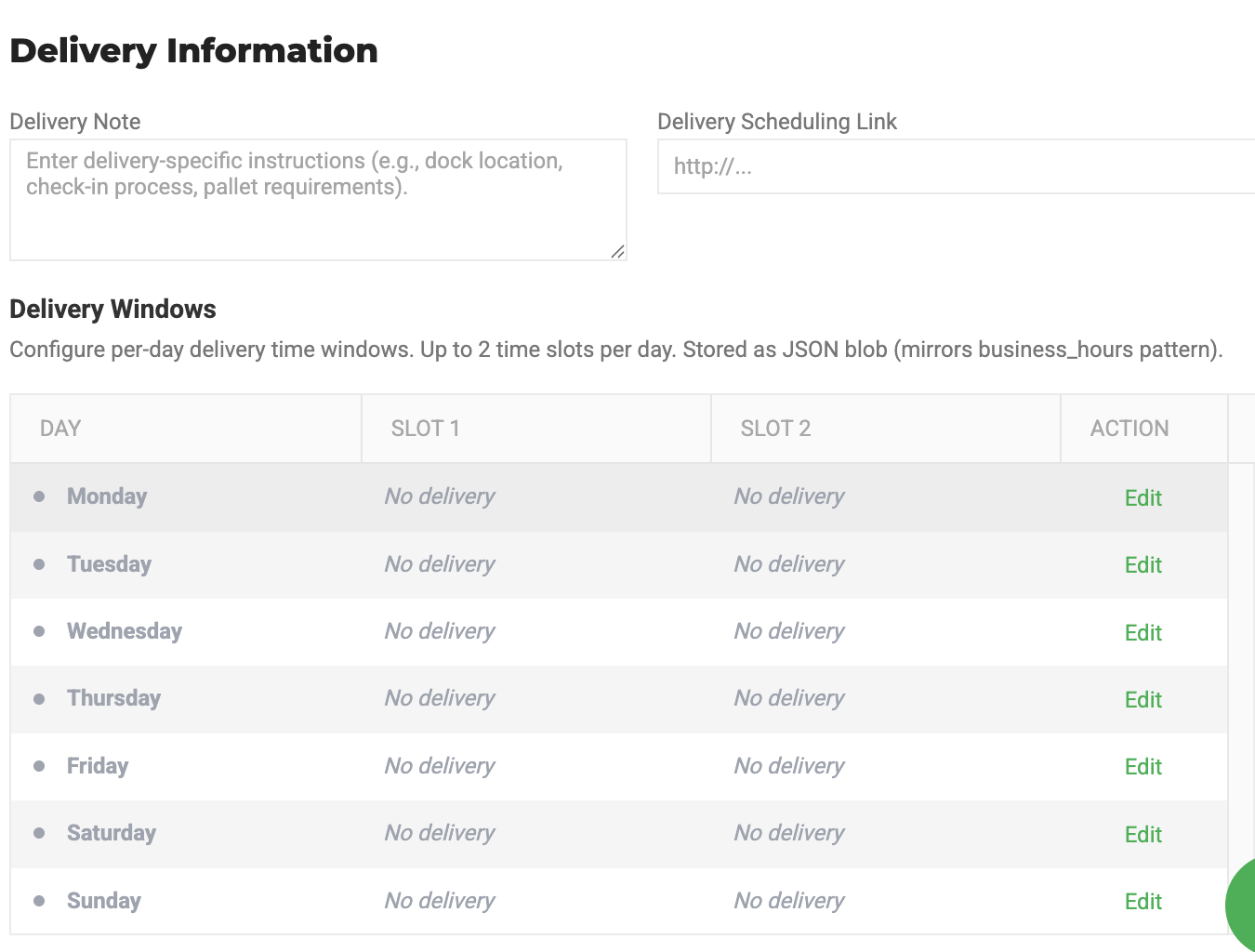1255x952 pixels.
Task: Grab the Delivery Note resize handle
Action: click(617, 251)
